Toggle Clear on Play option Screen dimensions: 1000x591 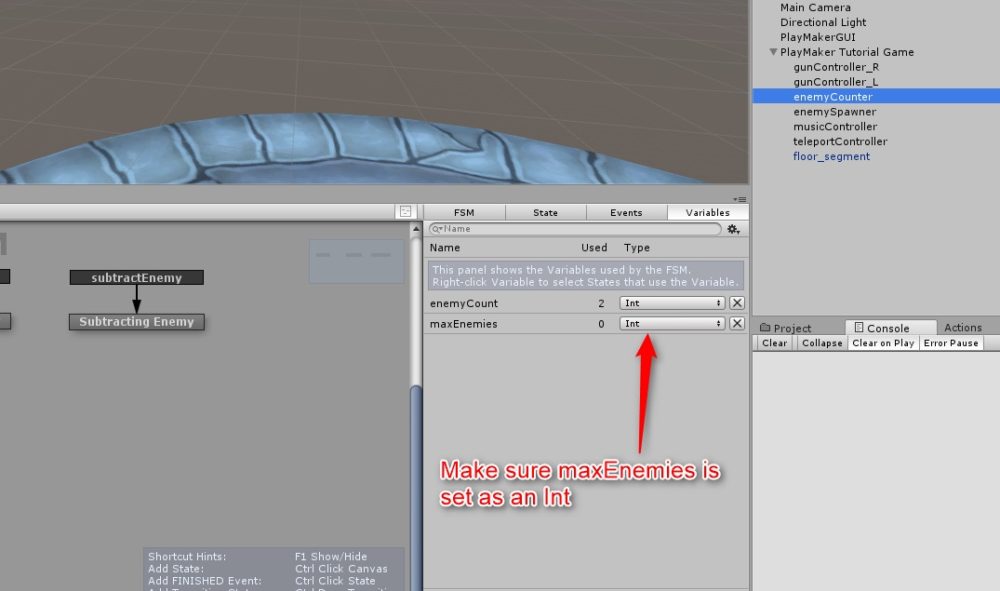(883, 343)
